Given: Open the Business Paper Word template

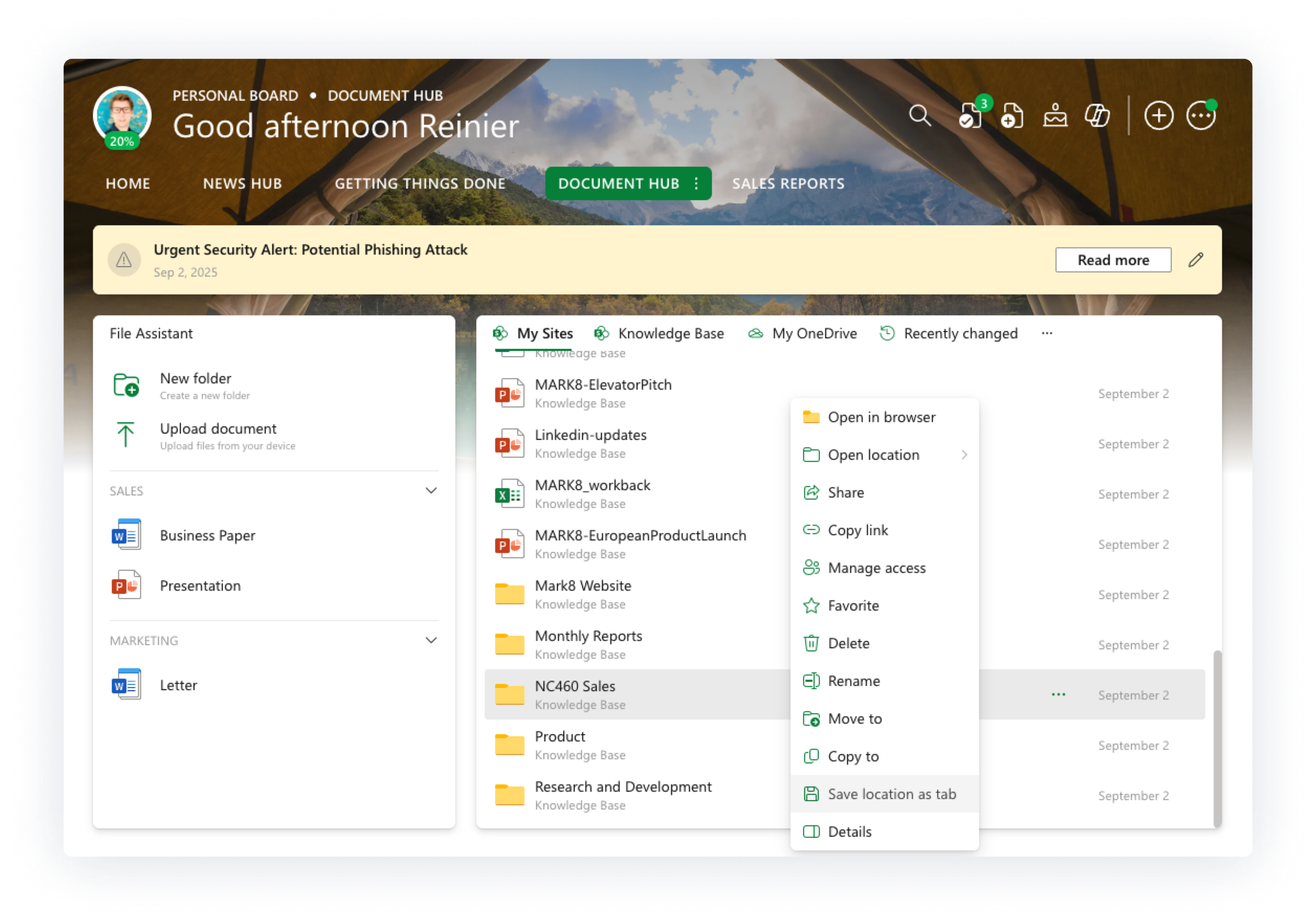Looking at the screenshot, I should pos(207,535).
